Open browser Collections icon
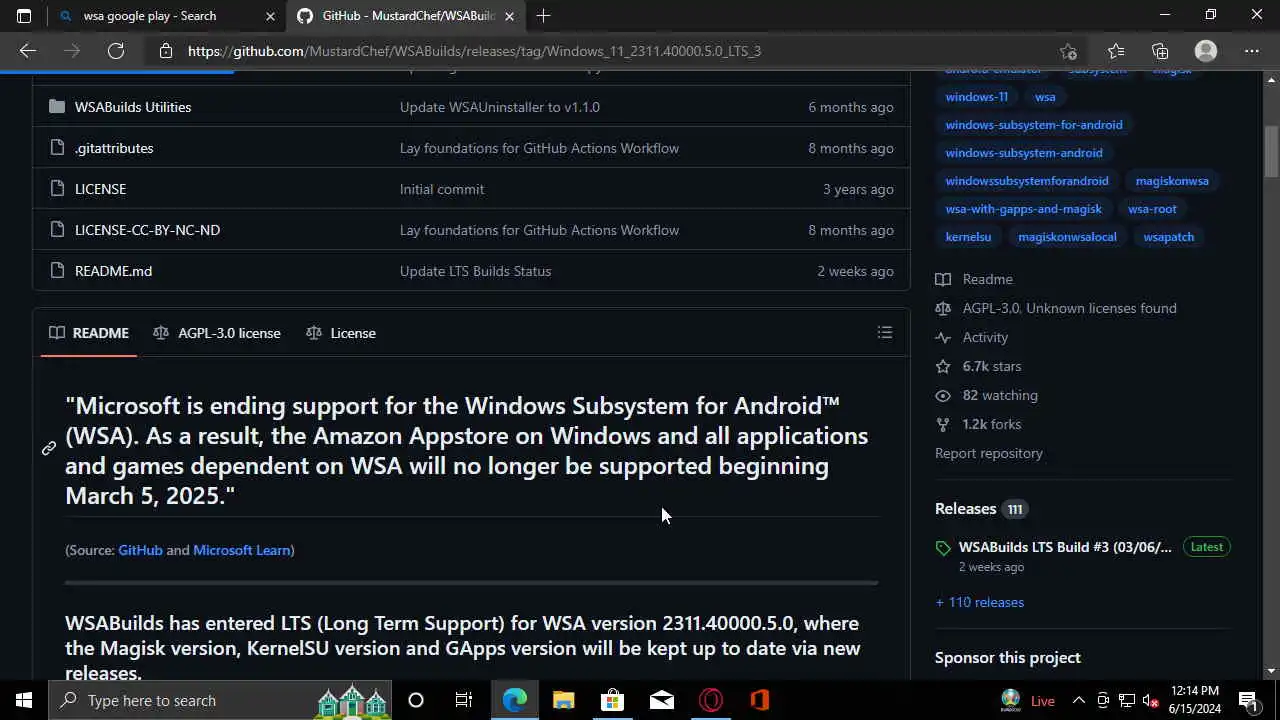1280x720 pixels. [x=1160, y=51]
